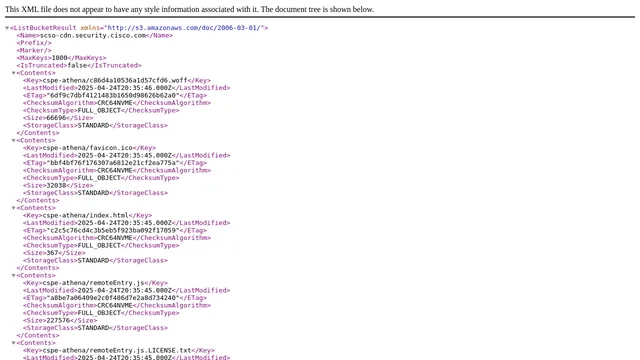
Task: Click the Size value 66696
Action: 56,118
